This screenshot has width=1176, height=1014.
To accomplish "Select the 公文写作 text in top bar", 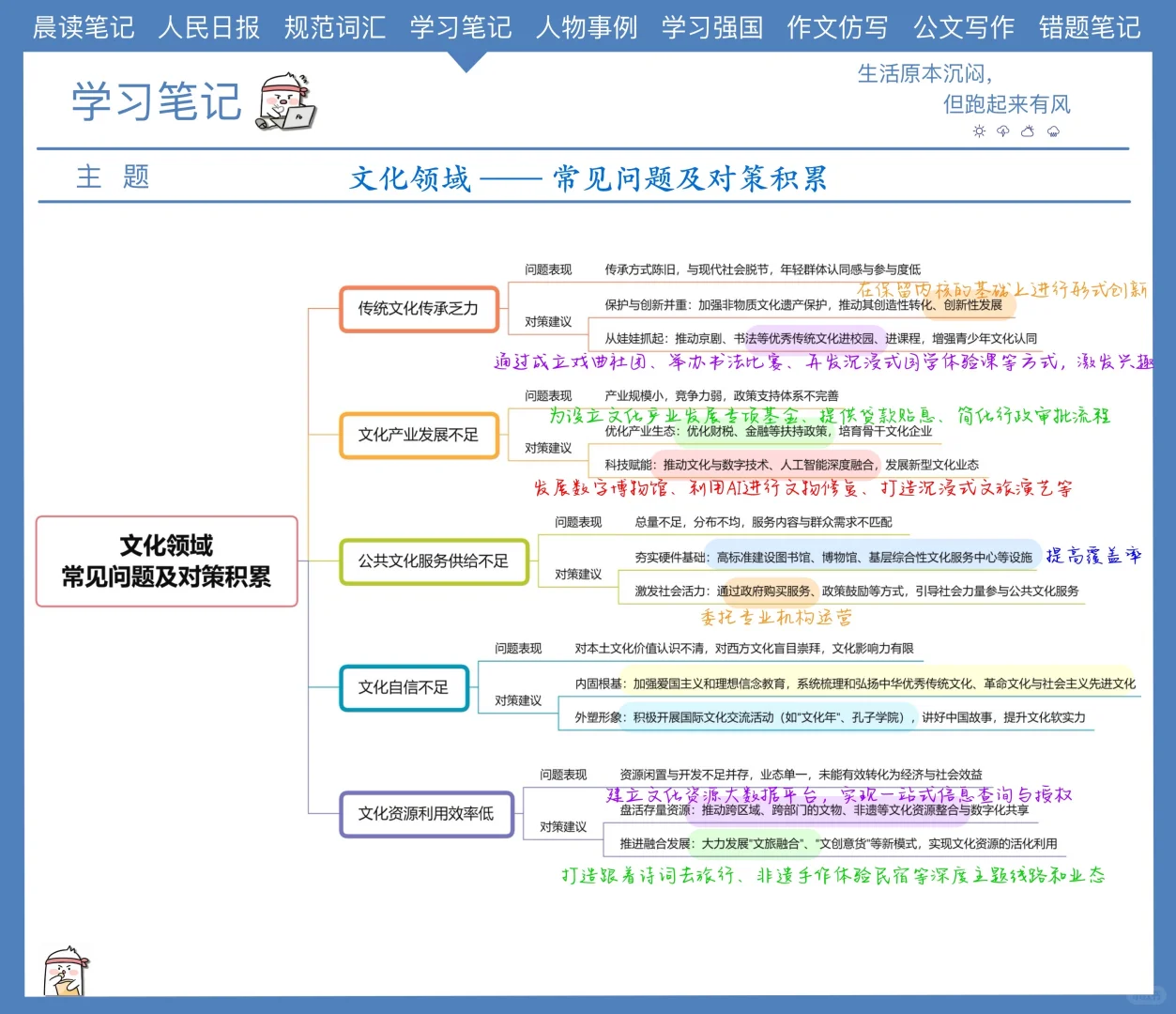I will 963,28.
